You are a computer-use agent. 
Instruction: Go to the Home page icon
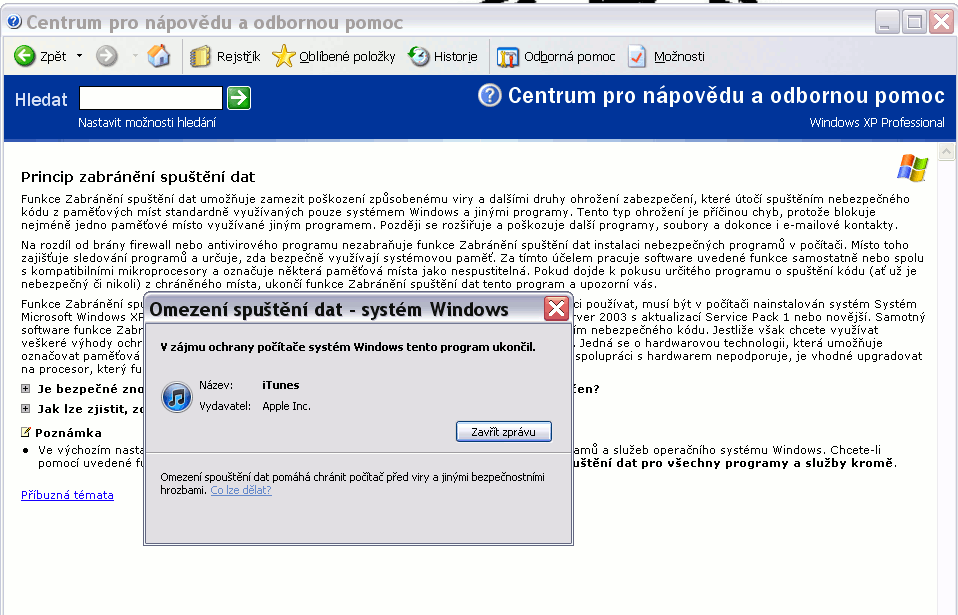click(159, 56)
